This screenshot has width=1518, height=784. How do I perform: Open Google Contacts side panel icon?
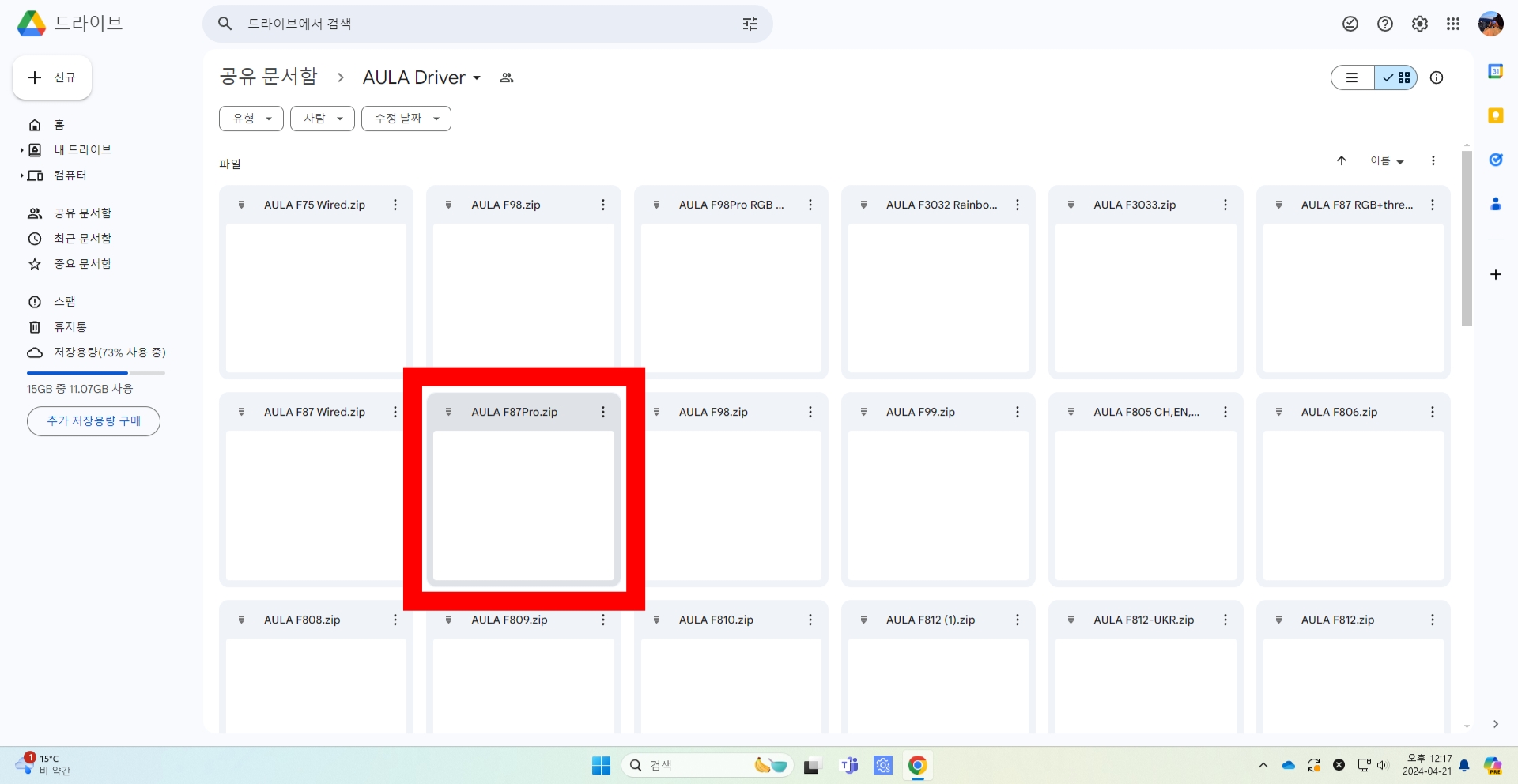click(x=1496, y=204)
